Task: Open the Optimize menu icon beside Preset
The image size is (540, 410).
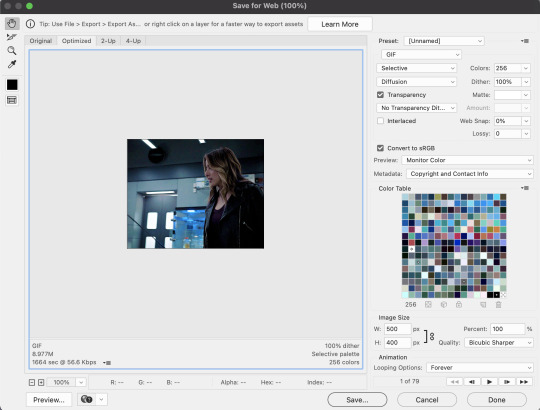Action: pyautogui.click(x=525, y=41)
